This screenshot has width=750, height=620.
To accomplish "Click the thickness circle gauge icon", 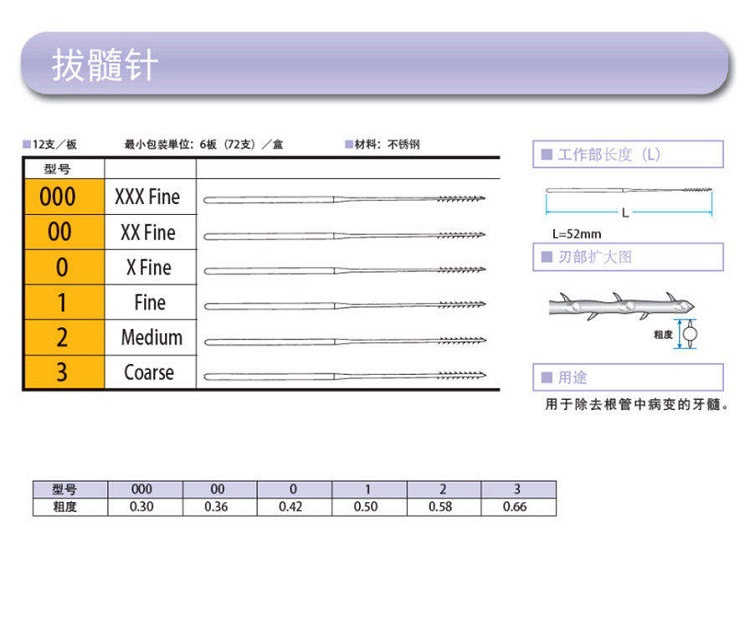I will 689,333.
